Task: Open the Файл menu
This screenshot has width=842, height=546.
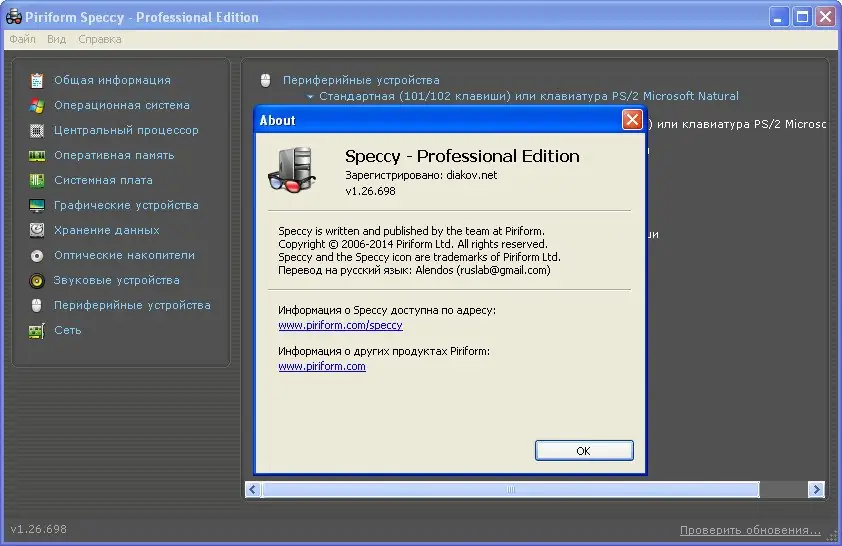Action: point(22,39)
